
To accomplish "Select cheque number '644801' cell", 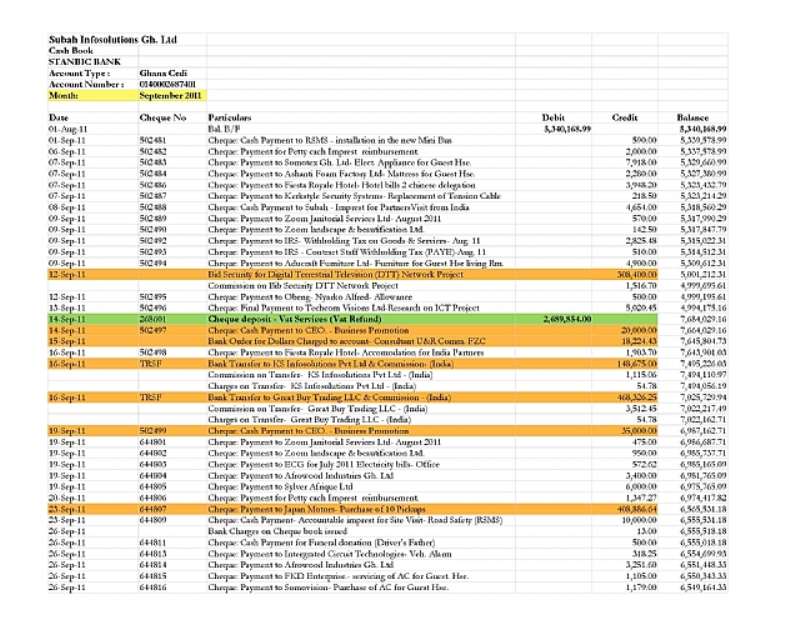I will click(153, 442).
